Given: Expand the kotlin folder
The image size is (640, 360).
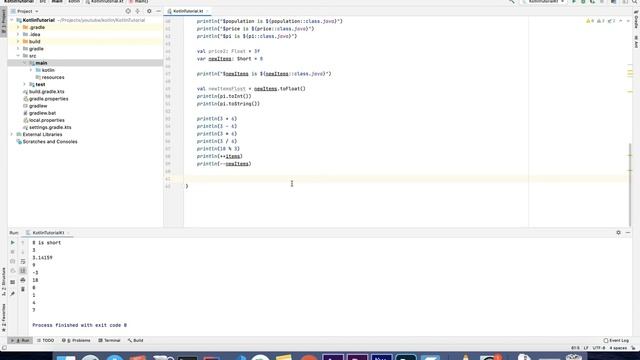Looking at the screenshot, I should pyautogui.click(x=31, y=70).
